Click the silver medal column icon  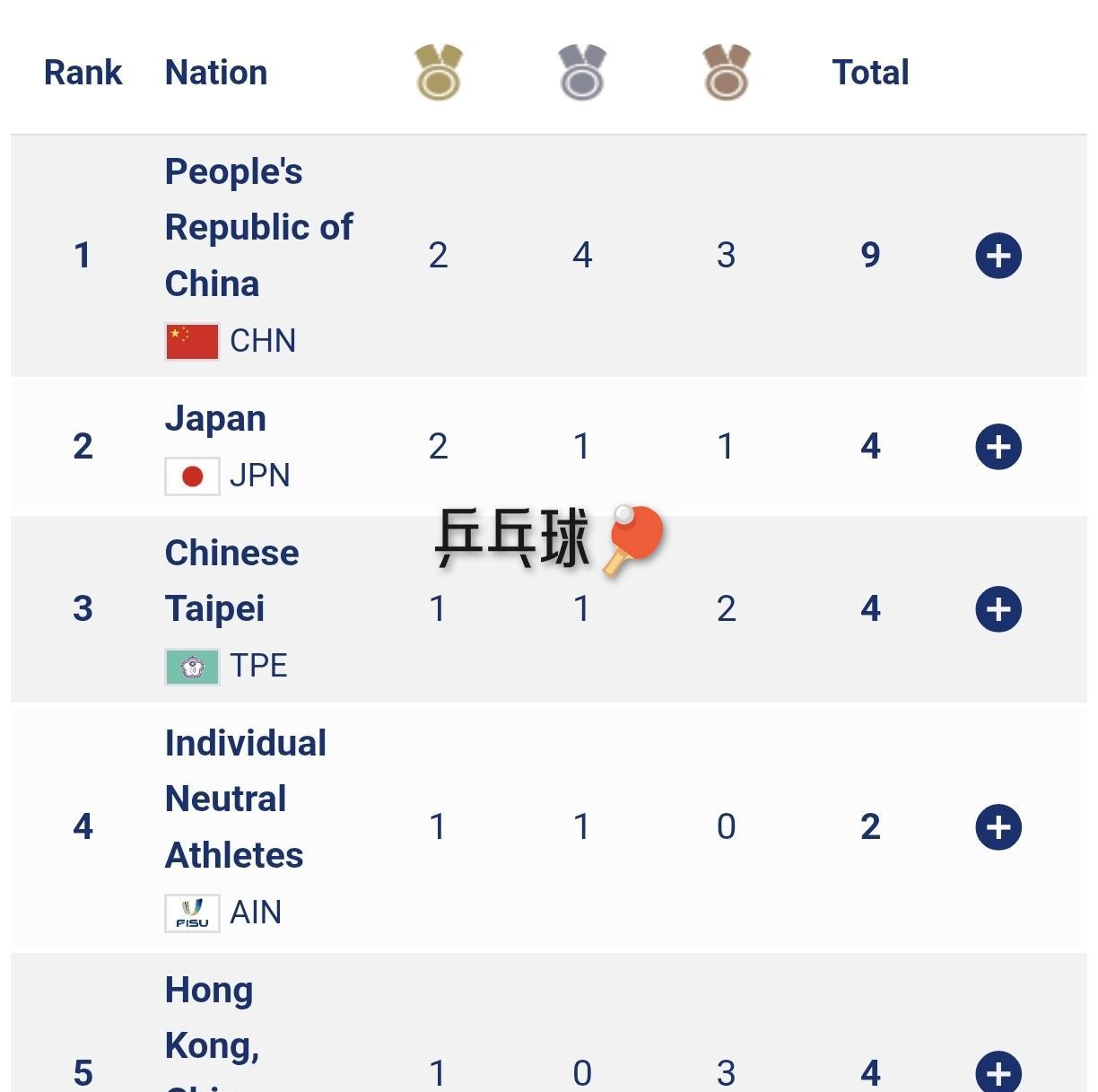coord(582,73)
